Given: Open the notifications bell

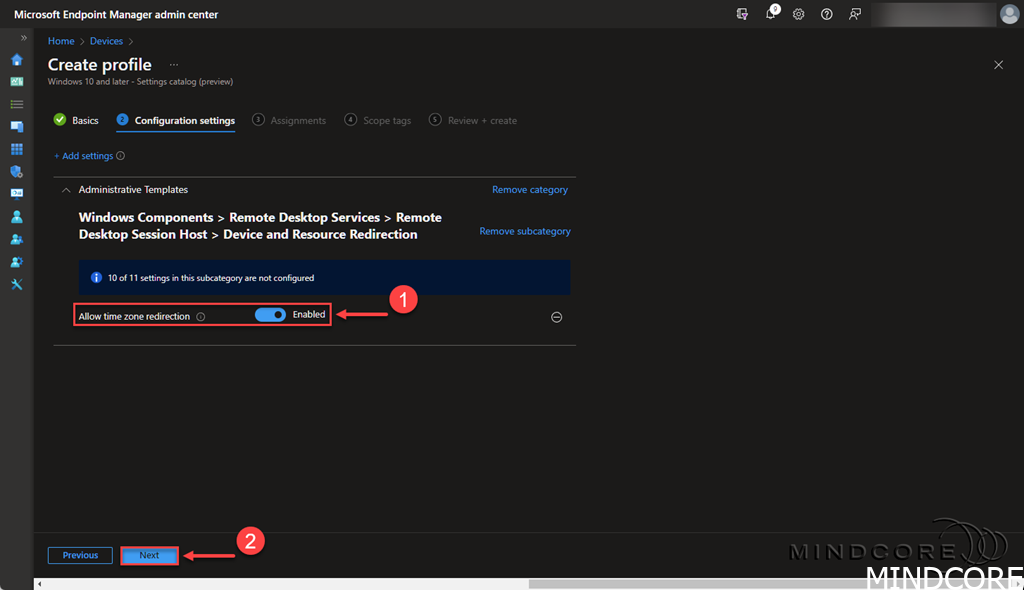Looking at the screenshot, I should point(771,14).
